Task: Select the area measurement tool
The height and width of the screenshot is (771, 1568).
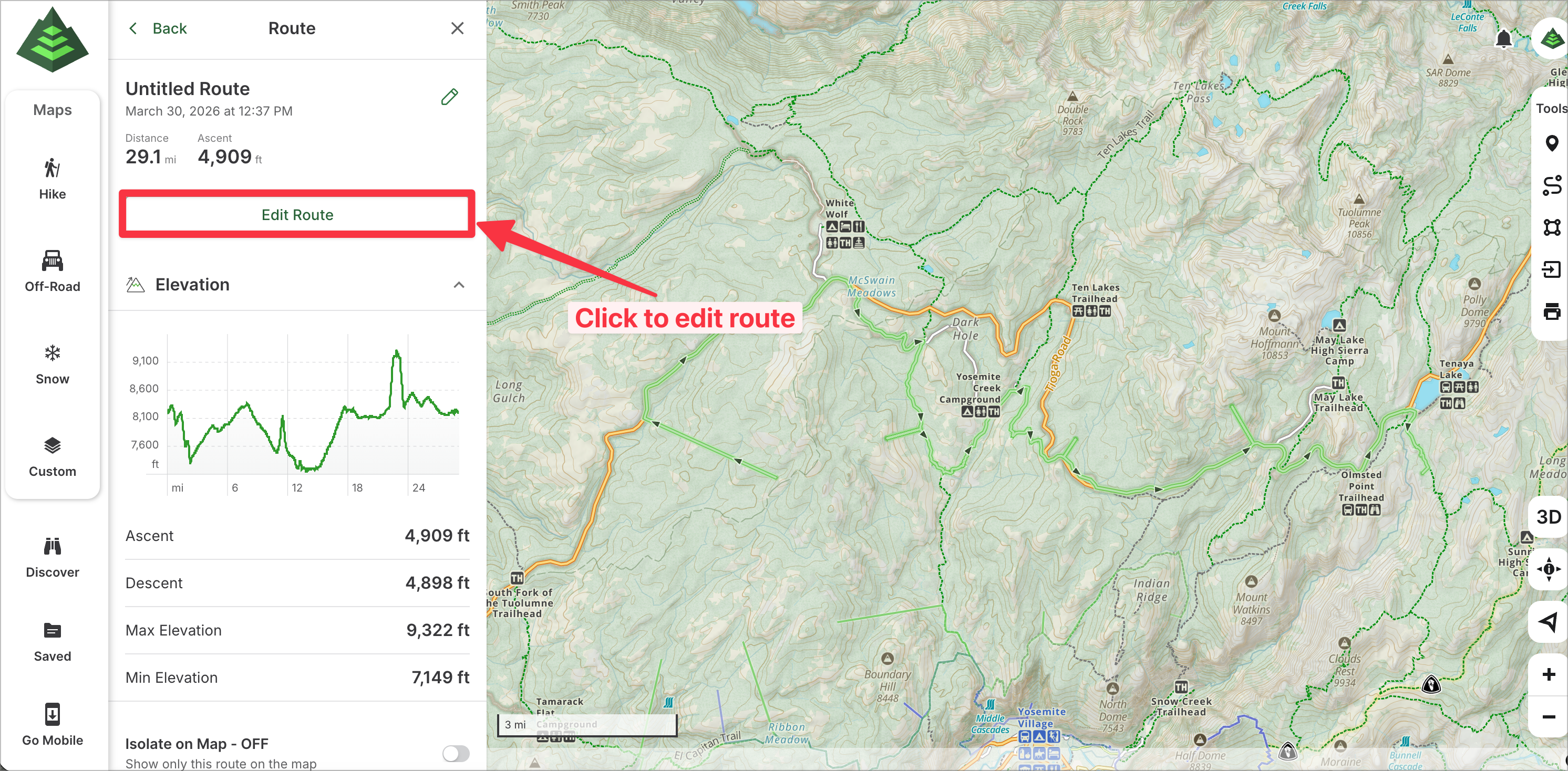Action: click(1551, 227)
